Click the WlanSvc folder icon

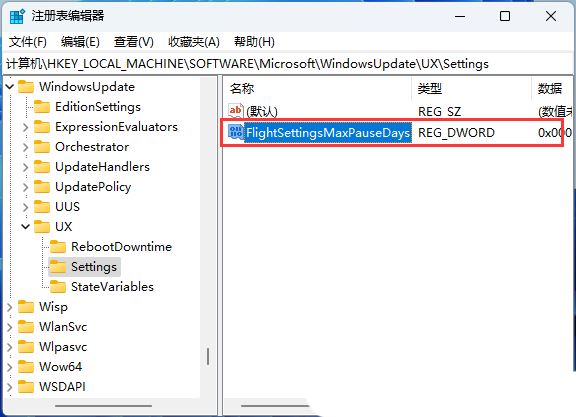(x=26, y=327)
